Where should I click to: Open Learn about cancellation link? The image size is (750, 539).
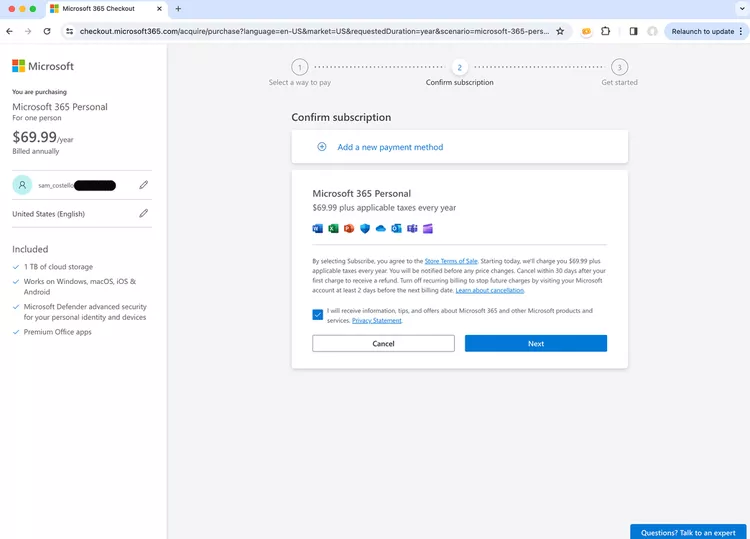click(490, 290)
